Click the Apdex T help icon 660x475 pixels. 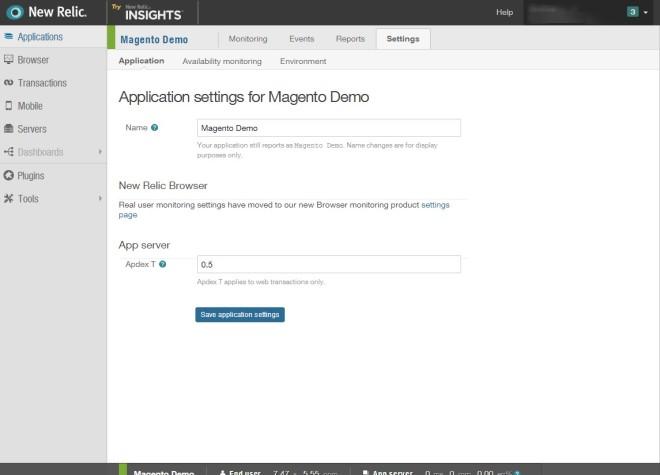point(162,265)
